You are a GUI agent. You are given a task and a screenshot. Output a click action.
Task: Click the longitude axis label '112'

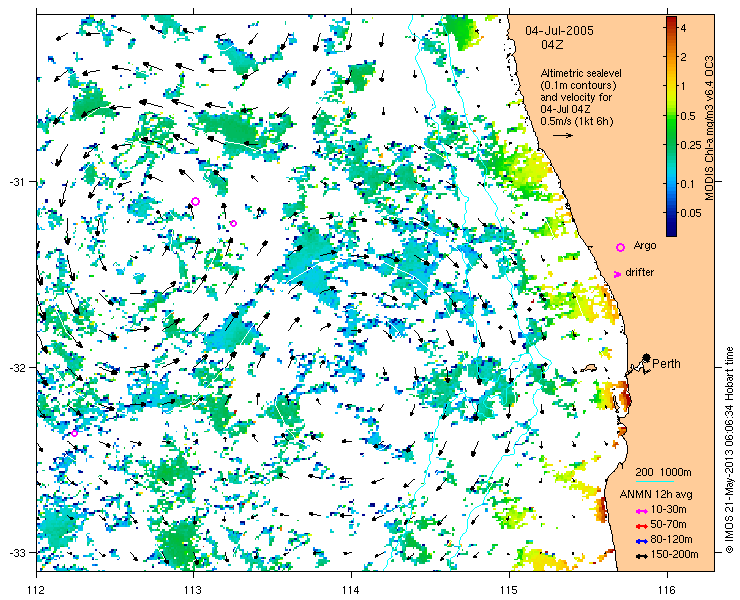[x=36, y=590]
